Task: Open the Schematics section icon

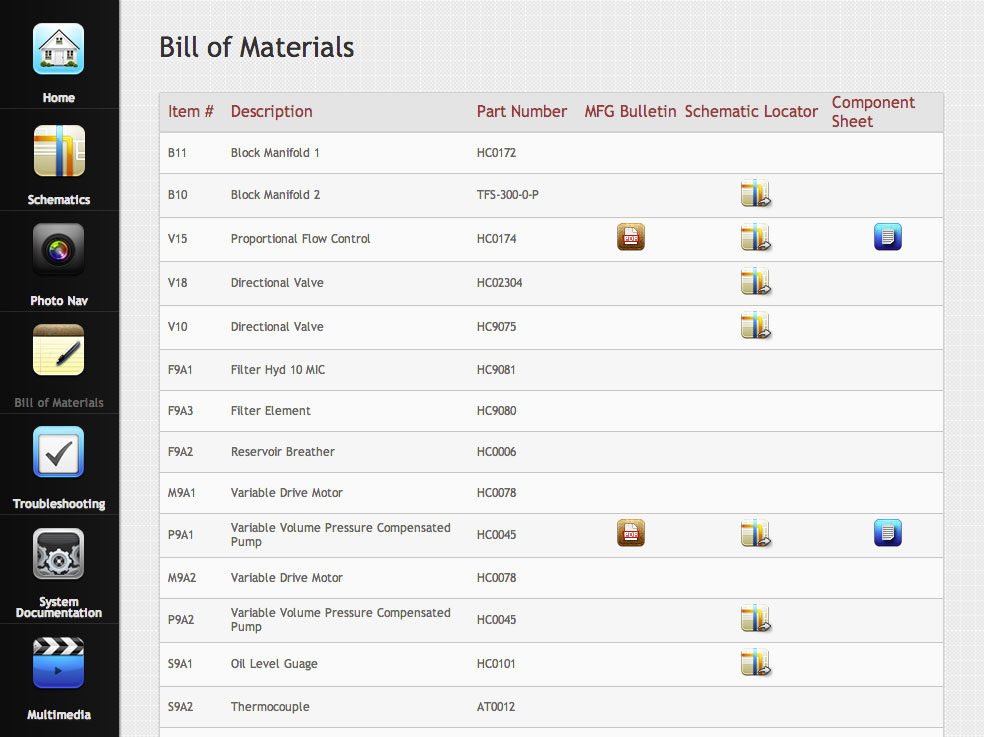Action: tap(58, 151)
